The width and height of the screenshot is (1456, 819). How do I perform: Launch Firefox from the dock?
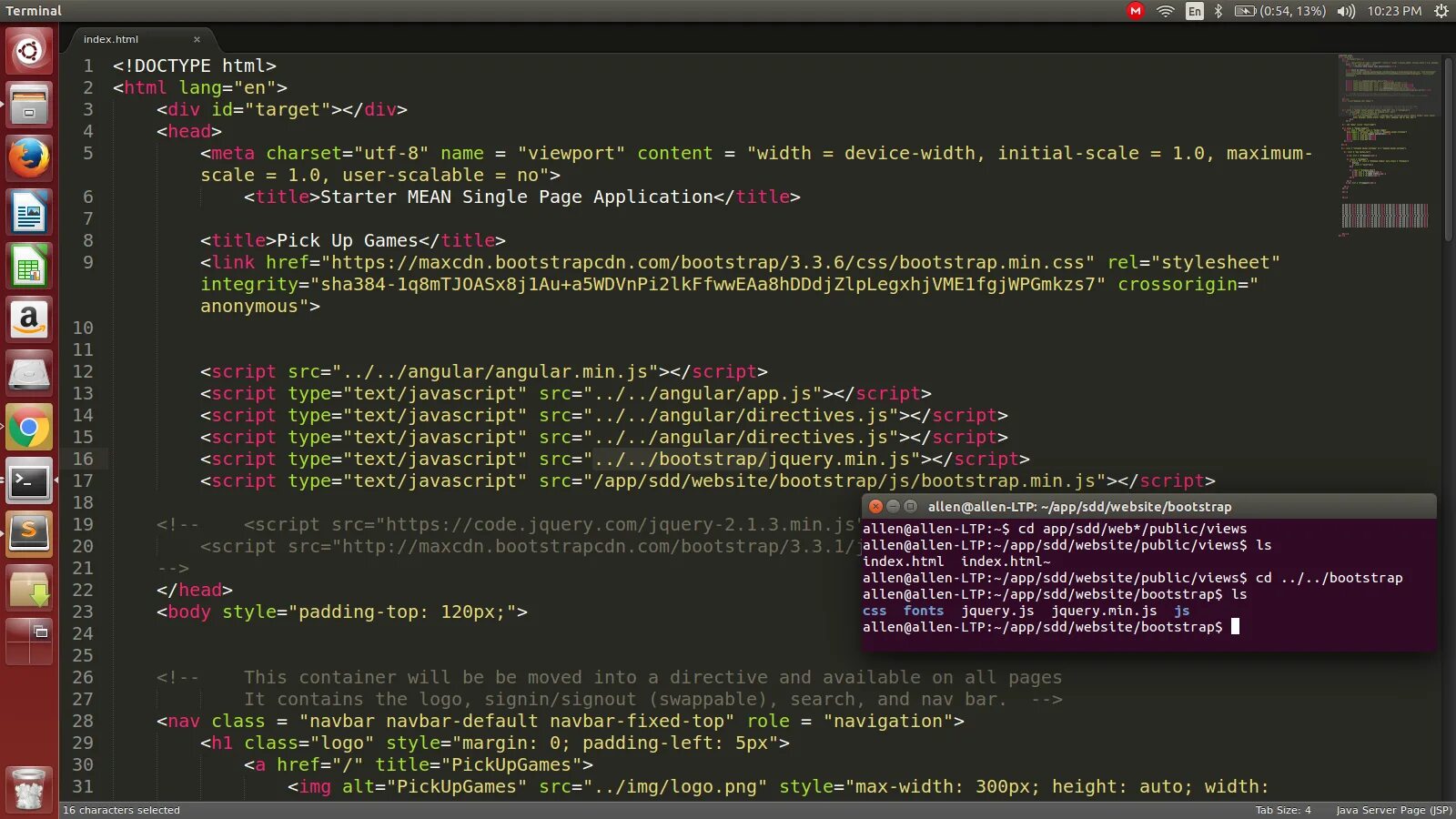[29, 158]
